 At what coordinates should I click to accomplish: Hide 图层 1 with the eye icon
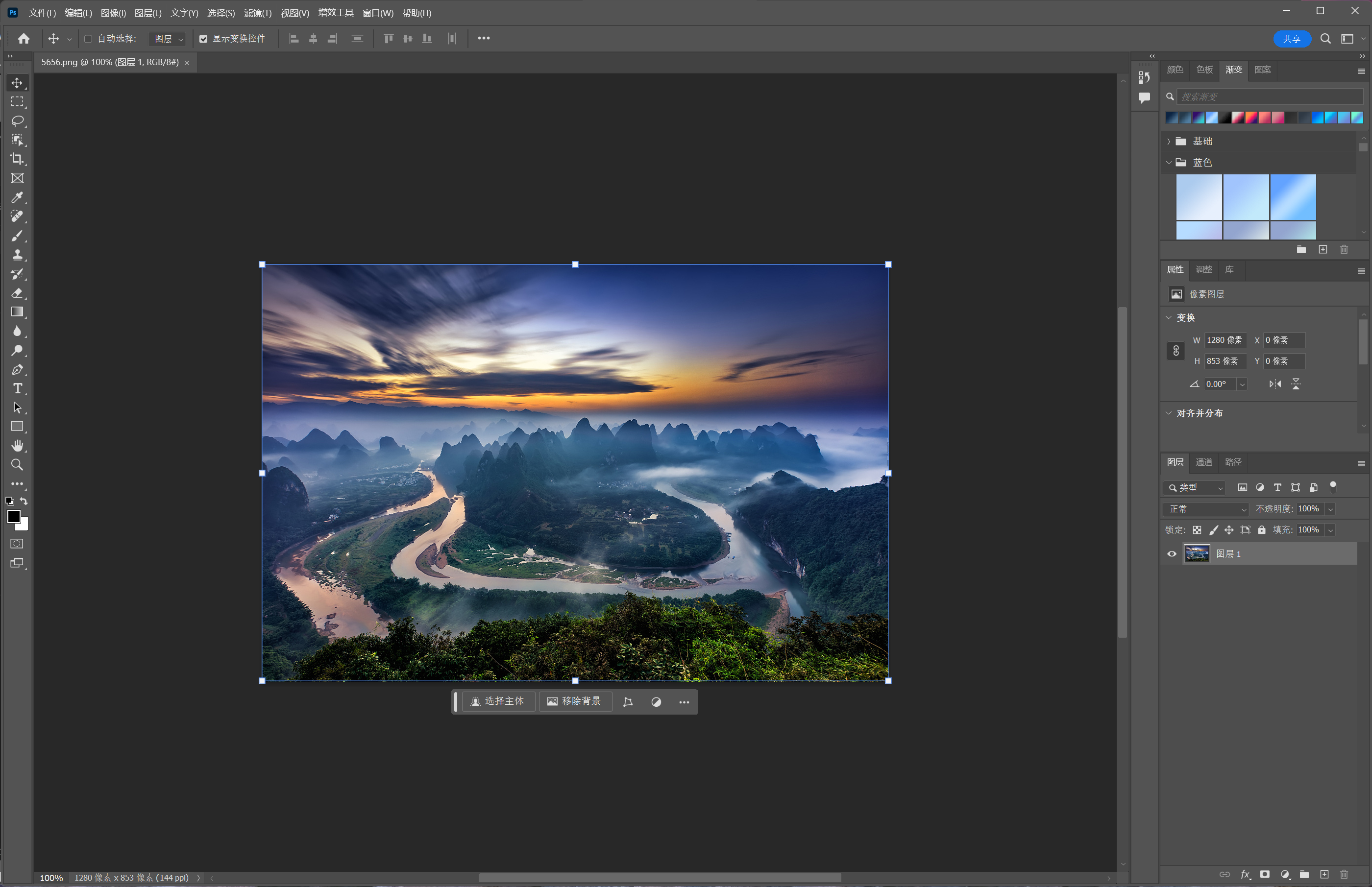1172,554
